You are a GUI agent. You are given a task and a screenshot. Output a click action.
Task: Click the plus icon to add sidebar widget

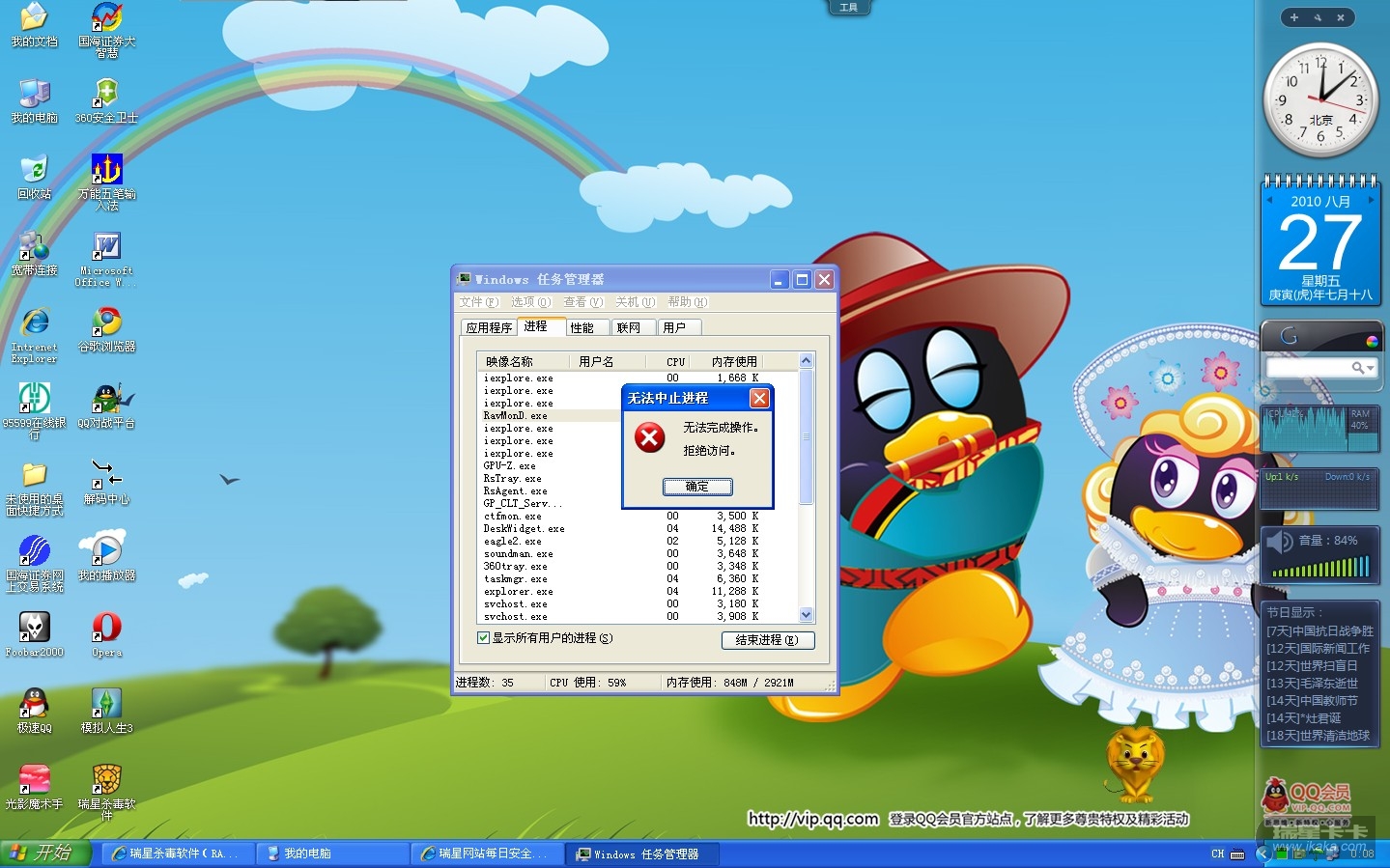[1294, 17]
